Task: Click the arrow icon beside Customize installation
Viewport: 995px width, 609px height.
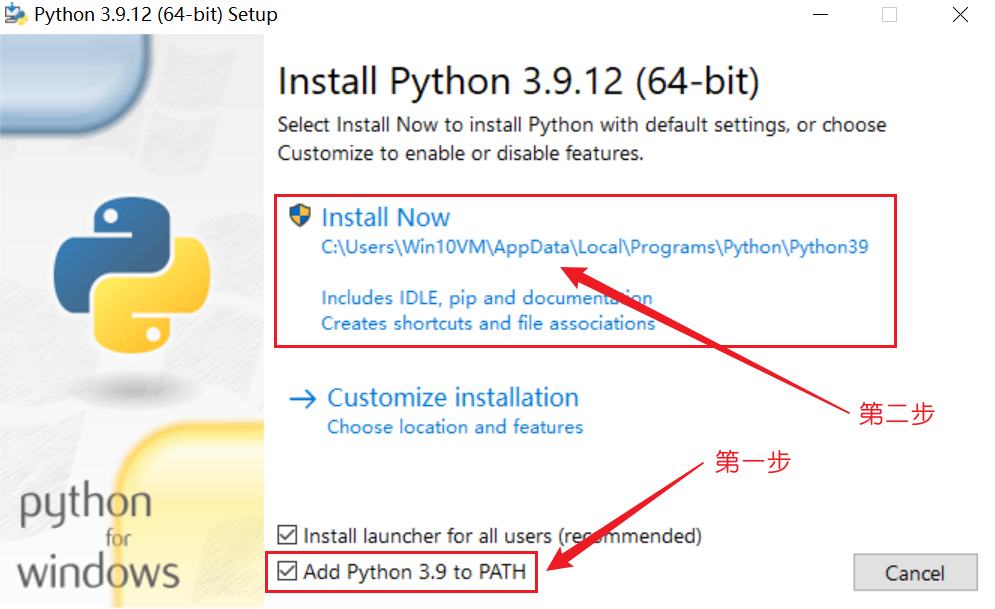Action: (302, 399)
